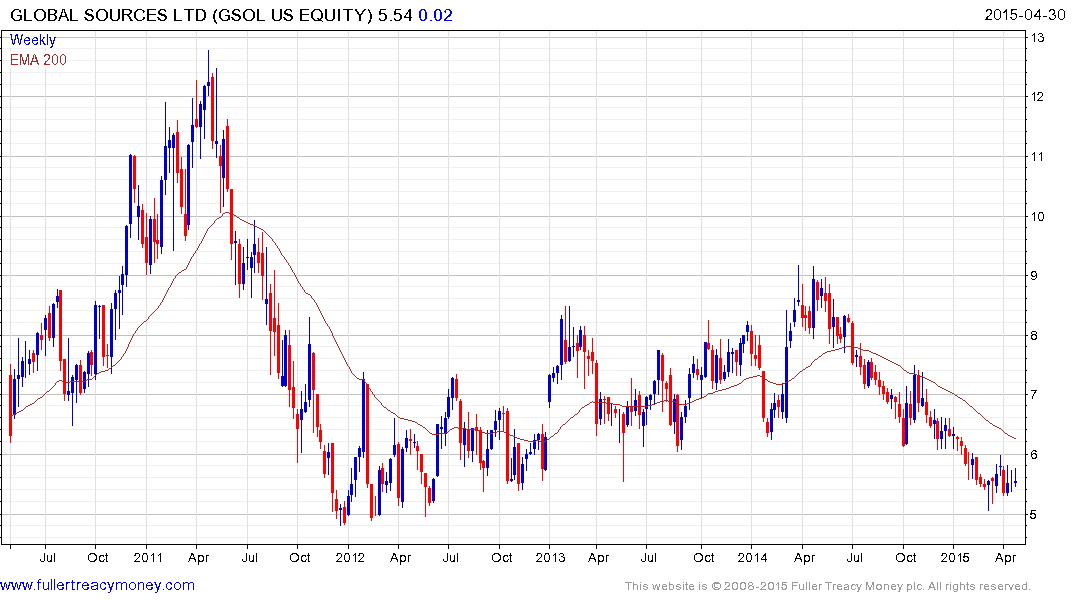The image size is (1075, 600).
Task: Click the 2013 x-axis label
Action: [x=551, y=557]
